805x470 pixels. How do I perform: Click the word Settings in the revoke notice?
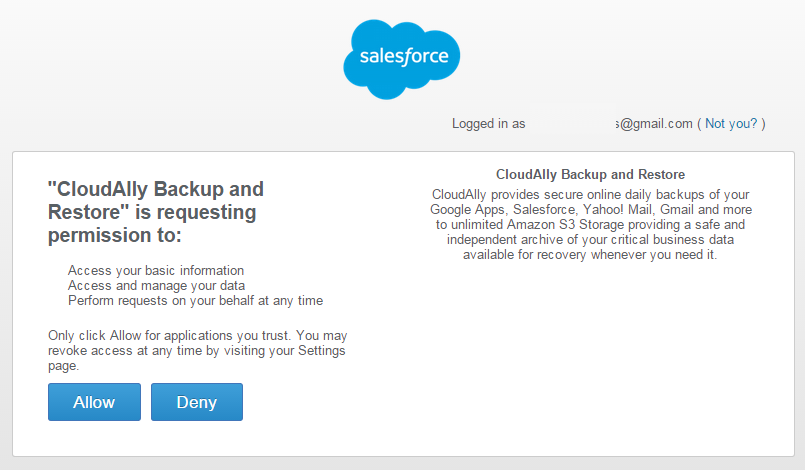322,350
